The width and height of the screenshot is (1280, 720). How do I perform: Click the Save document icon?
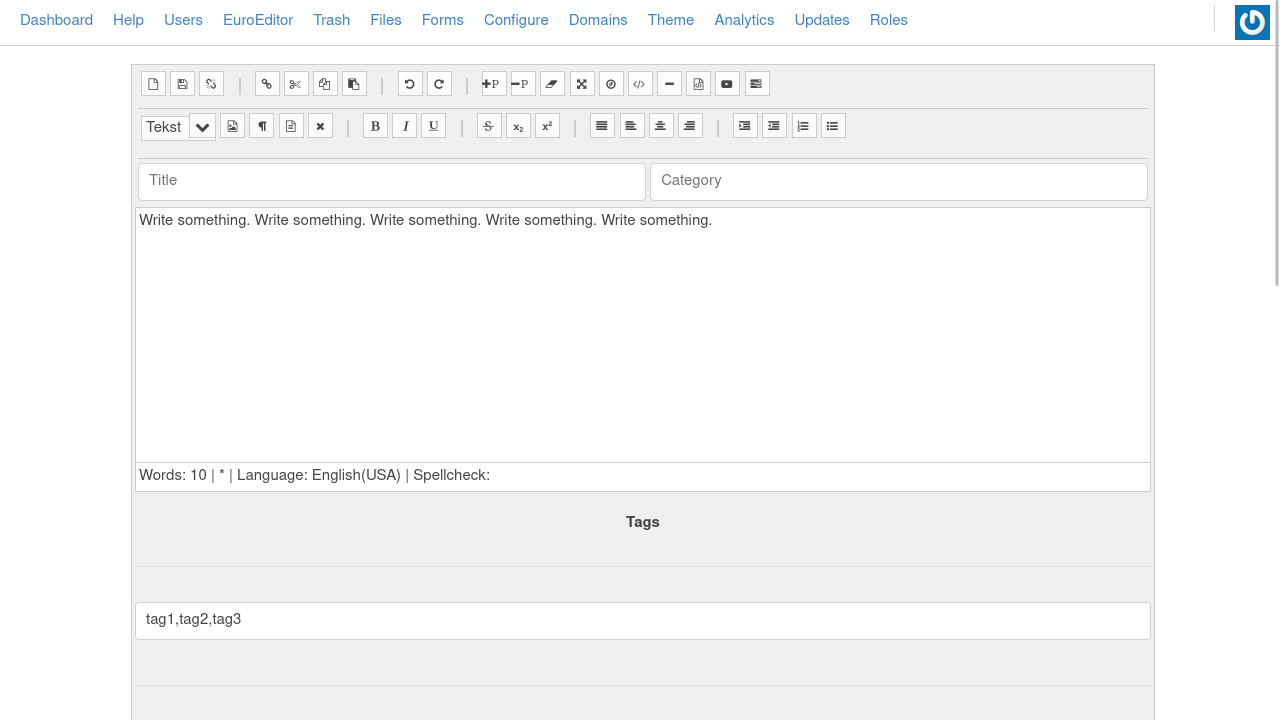[181, 83]
